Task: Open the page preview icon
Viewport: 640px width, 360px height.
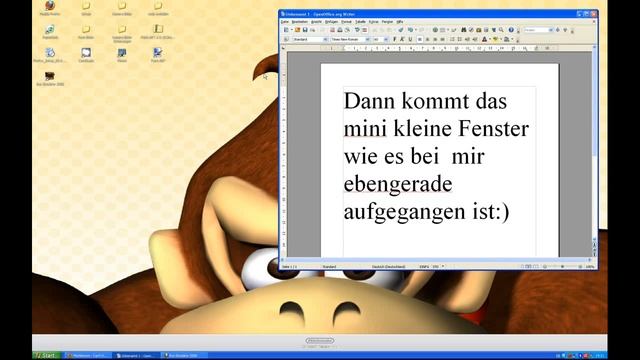Action: pos(347,30)
